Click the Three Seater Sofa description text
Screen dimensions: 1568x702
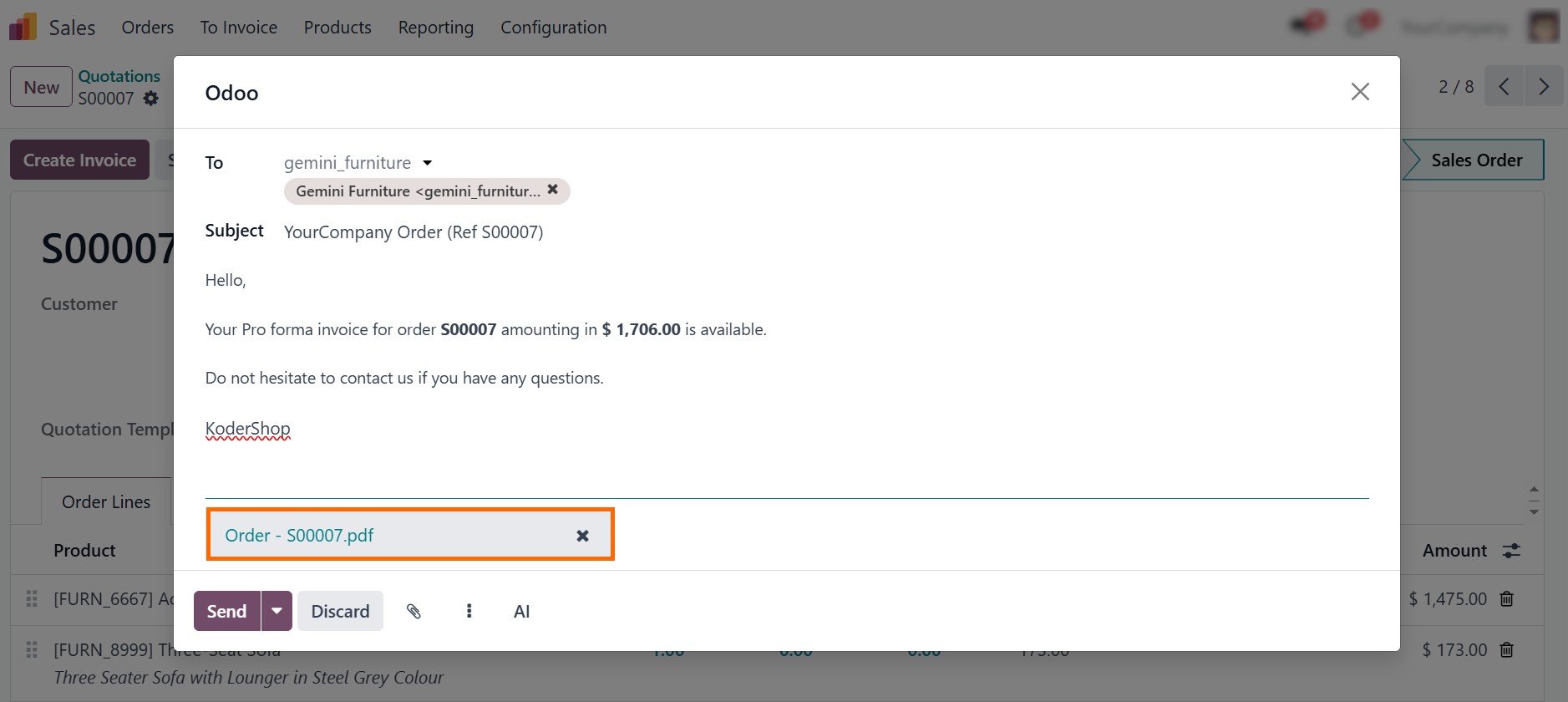(x=249, y=678)
